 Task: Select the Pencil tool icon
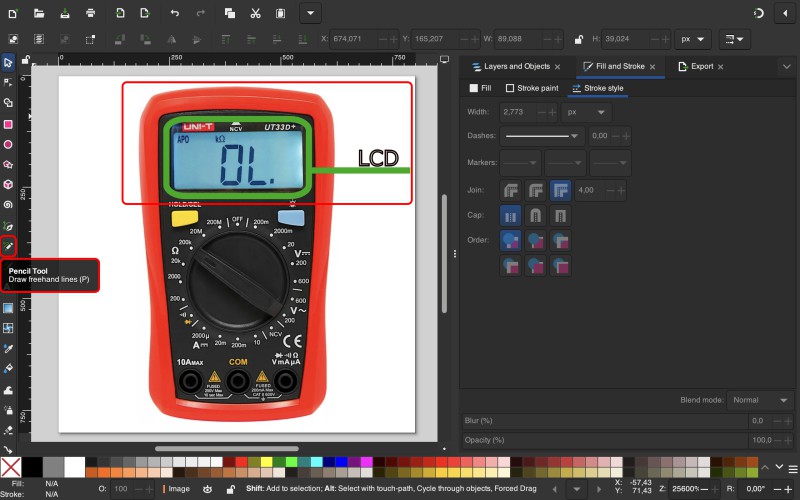click(x=8, y=246)
